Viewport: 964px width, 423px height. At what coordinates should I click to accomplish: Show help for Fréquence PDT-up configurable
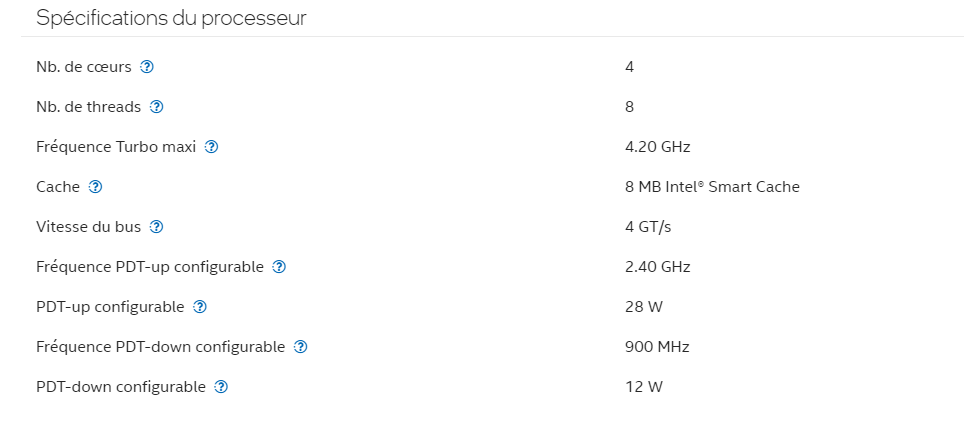[279, 267]
